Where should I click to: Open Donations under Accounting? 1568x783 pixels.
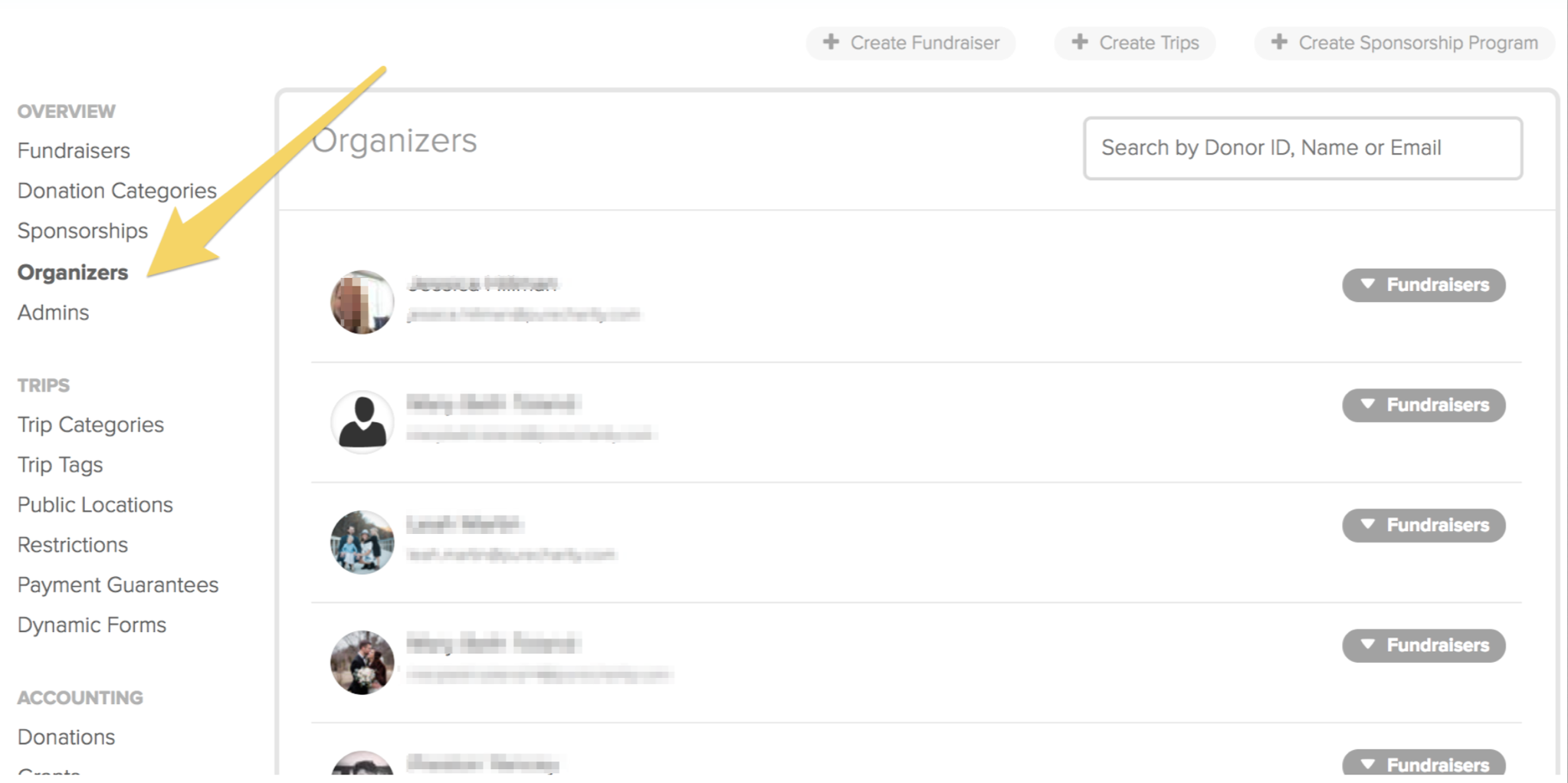[67, 737]
